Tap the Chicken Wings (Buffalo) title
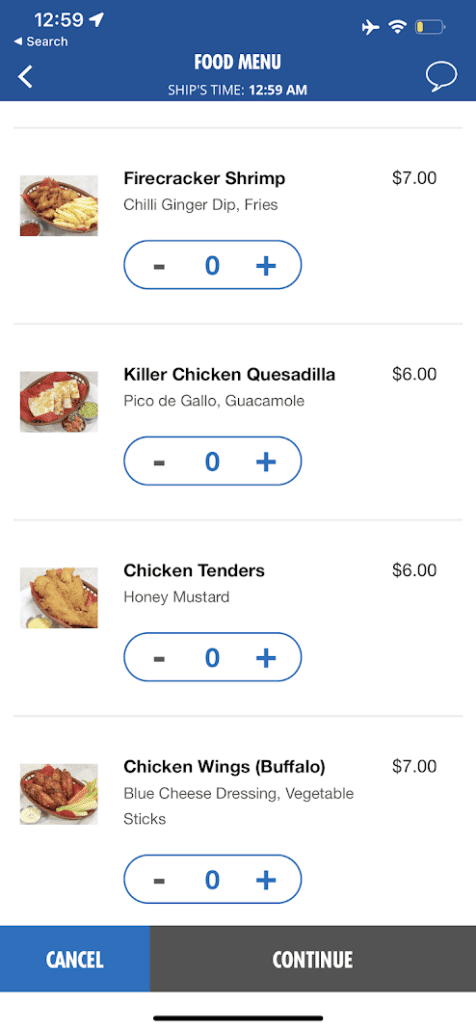The height and width of the screenshot is (1030, 476). tap(225, 767)
